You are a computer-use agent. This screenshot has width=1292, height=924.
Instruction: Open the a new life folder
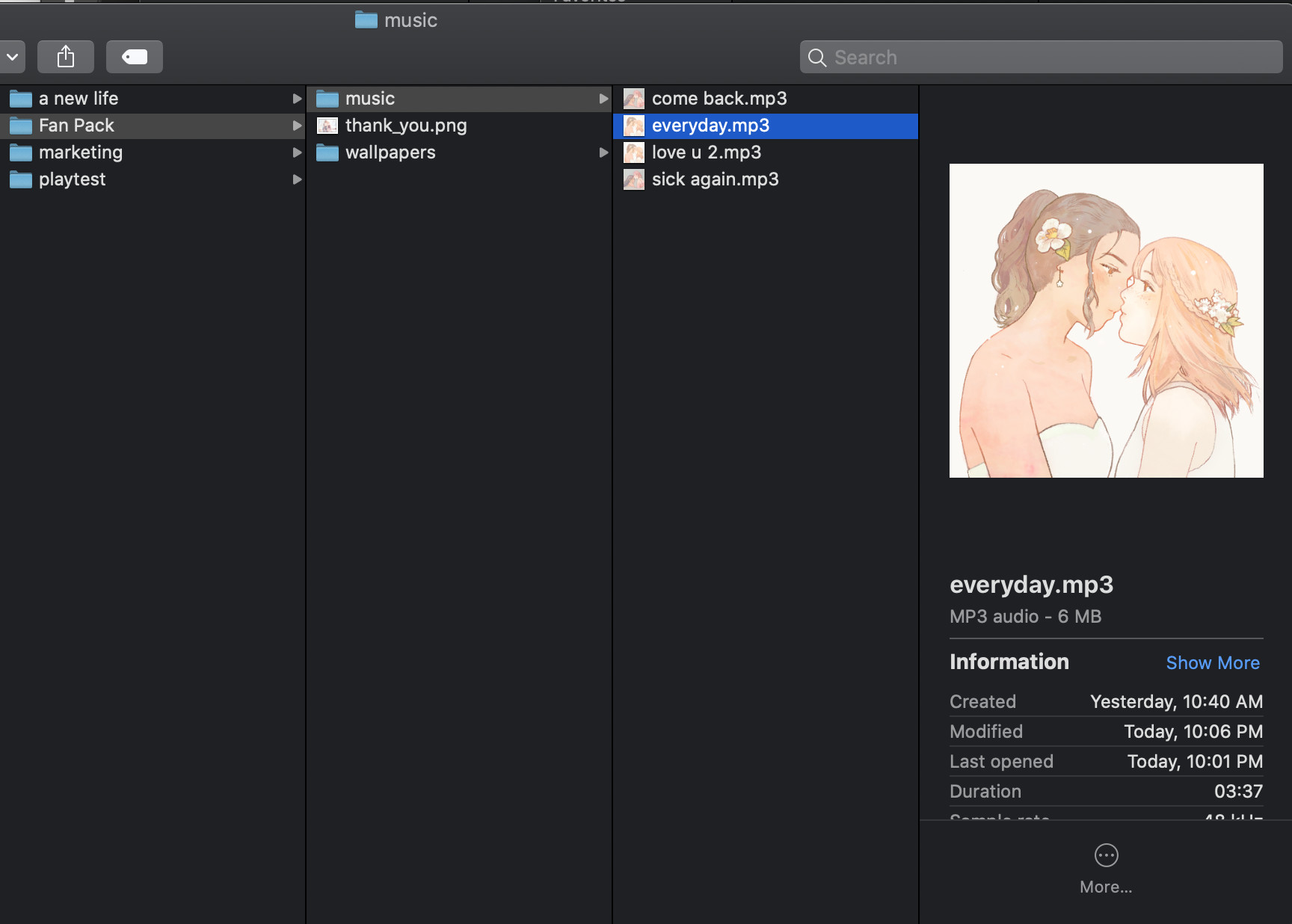click(79, 98)
